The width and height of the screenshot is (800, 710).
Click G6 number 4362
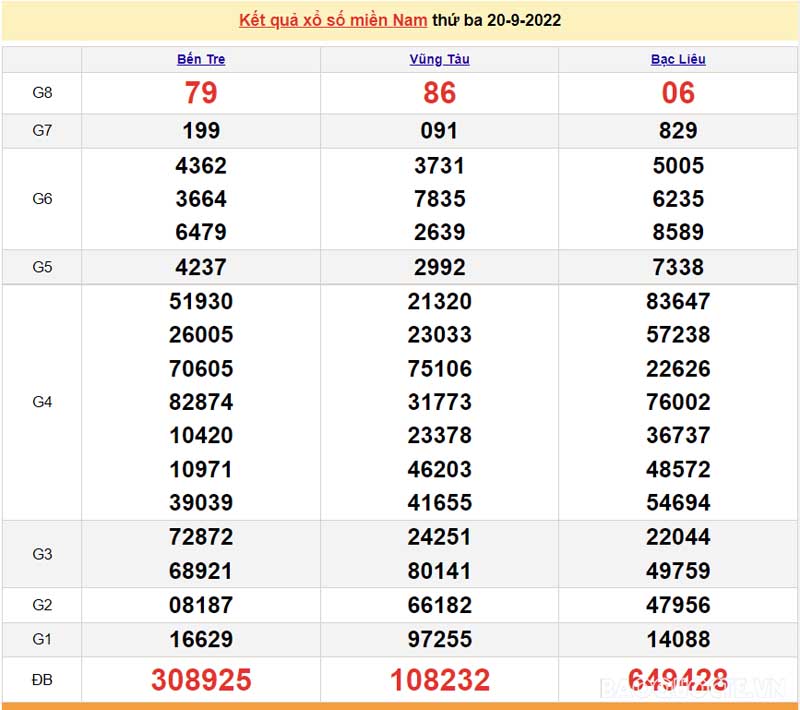point(201,166)
